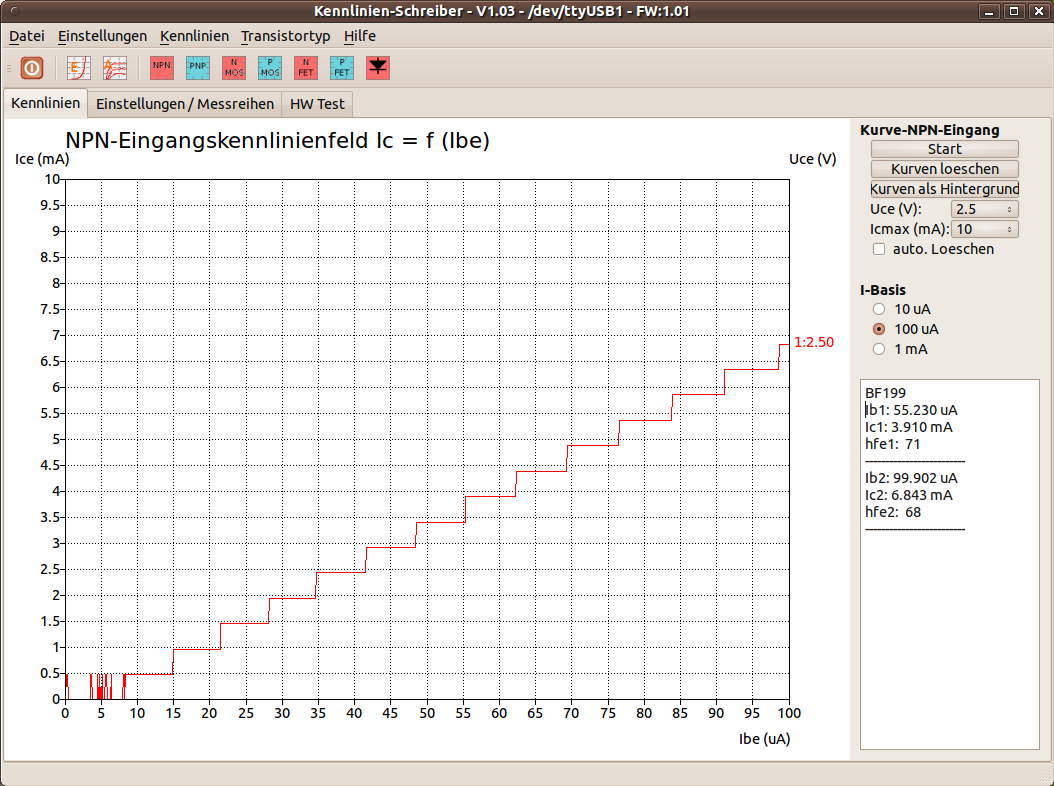
Task: Choose the PNP transistor type icon
Action: coord(197,68)
